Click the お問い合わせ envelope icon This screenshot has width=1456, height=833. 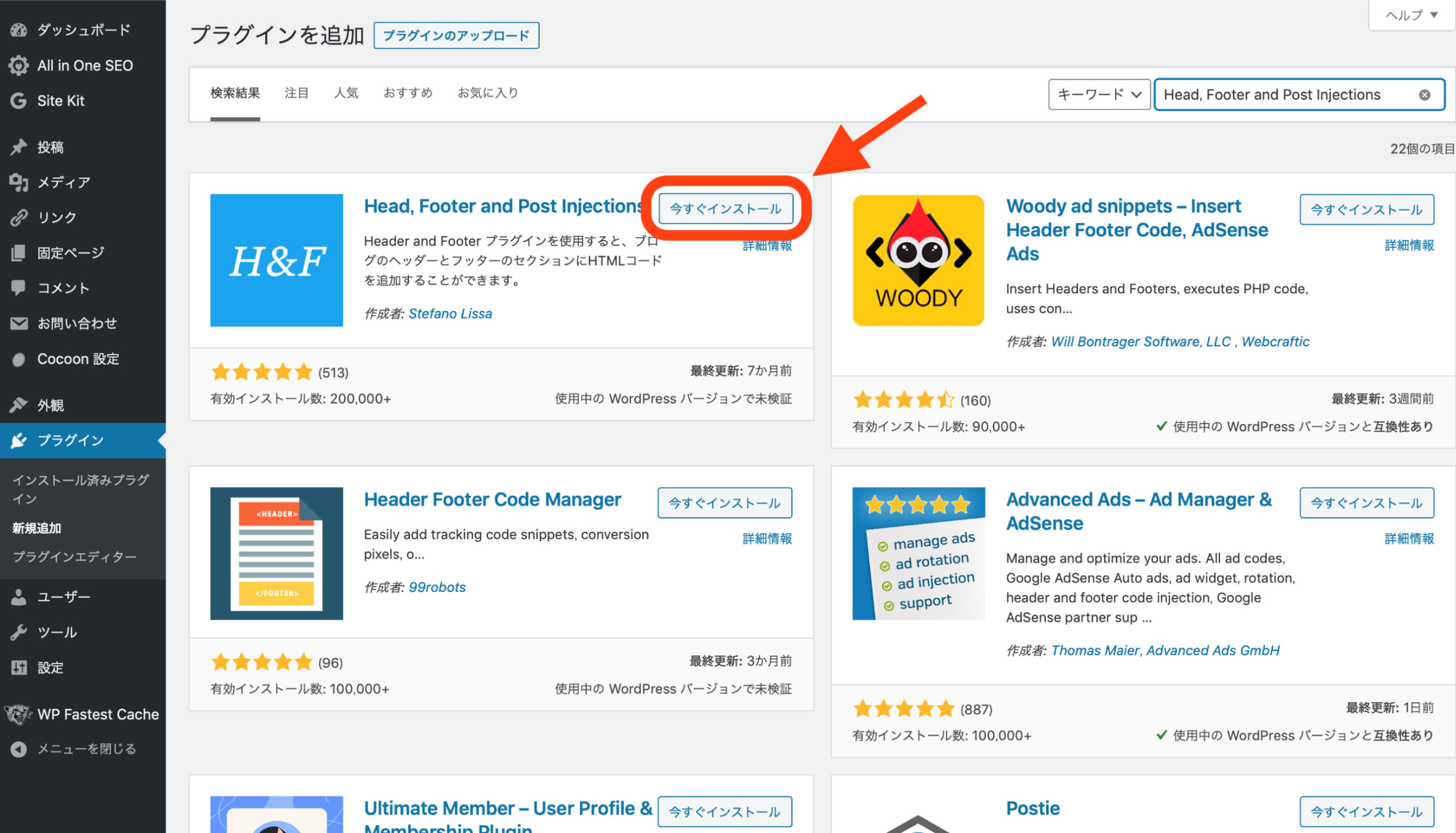(x=18, y=323)
